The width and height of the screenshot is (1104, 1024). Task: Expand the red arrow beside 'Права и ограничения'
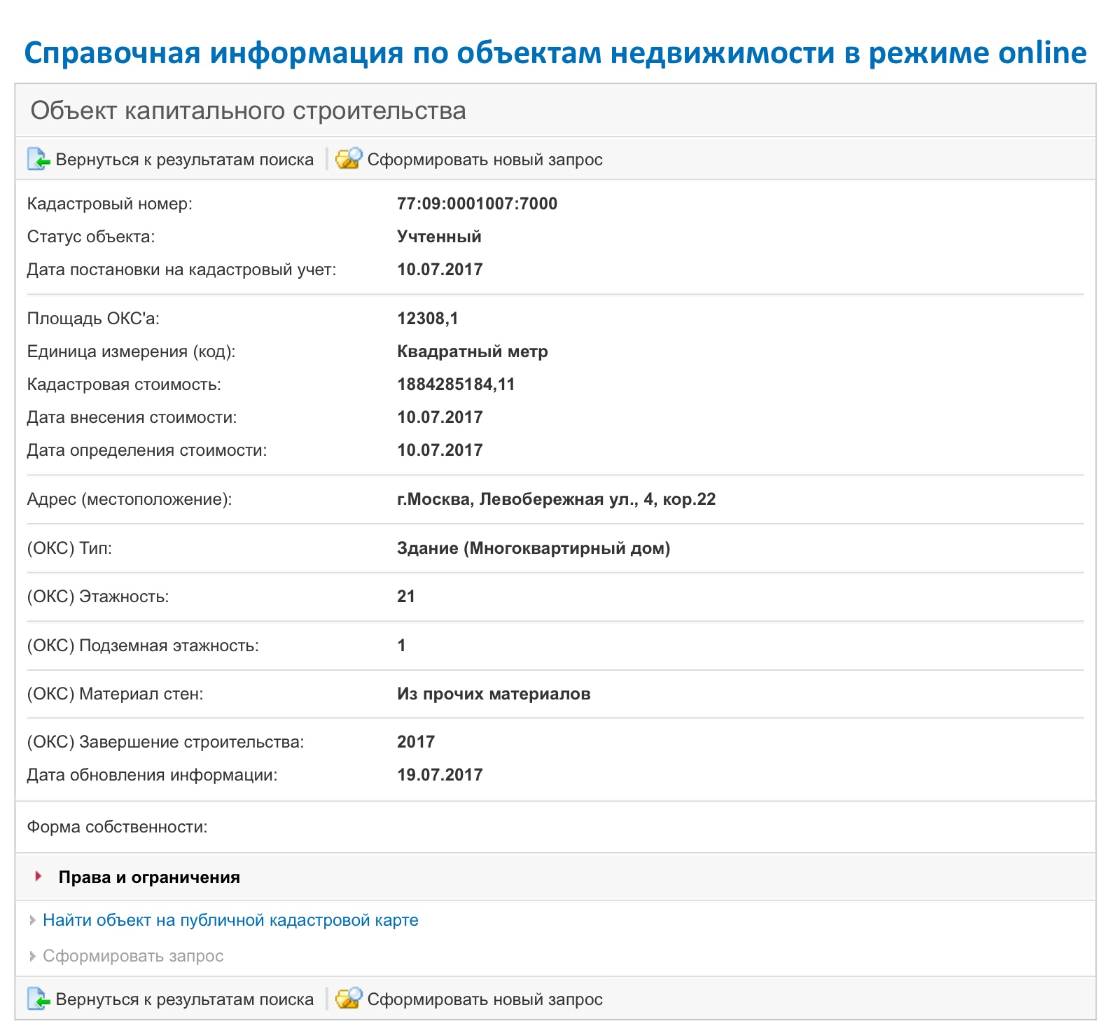(x=39, y=877)
